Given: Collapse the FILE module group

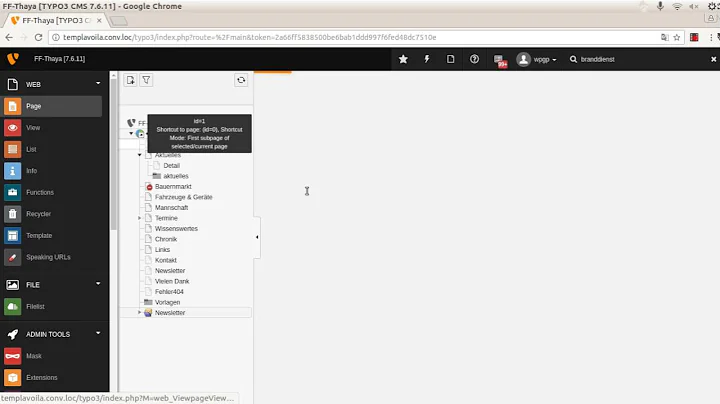Looking at the screenshot, I should [98, 284].
